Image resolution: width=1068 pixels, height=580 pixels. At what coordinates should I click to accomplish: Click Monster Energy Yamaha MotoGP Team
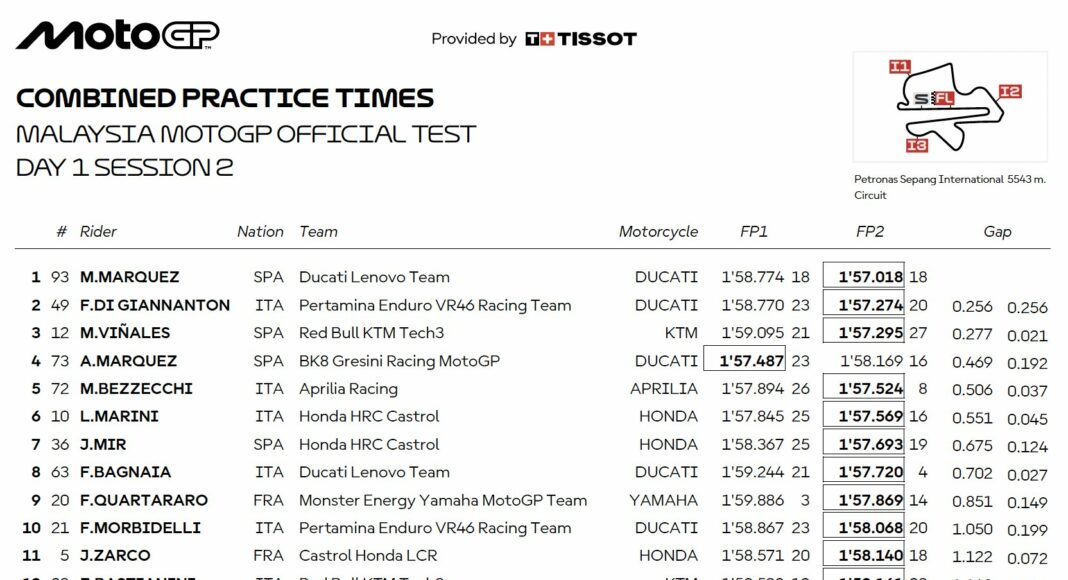point(443,500)
